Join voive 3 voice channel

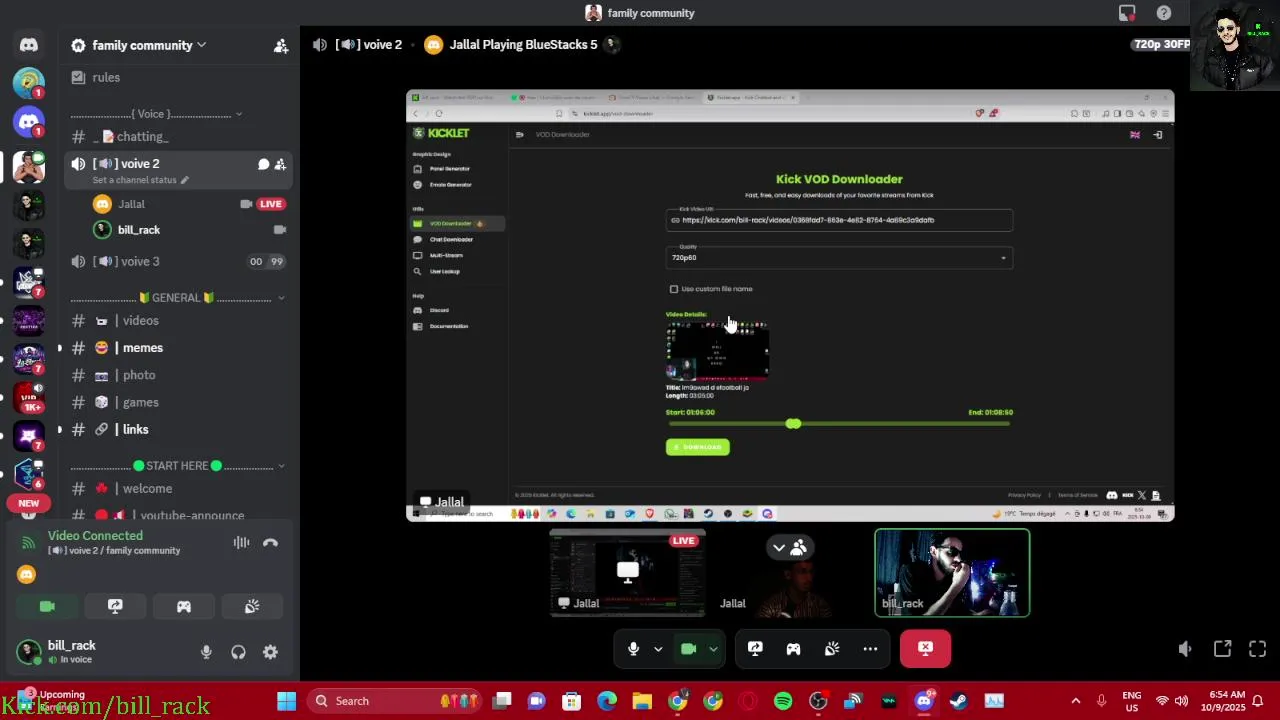tap(178, 262)
